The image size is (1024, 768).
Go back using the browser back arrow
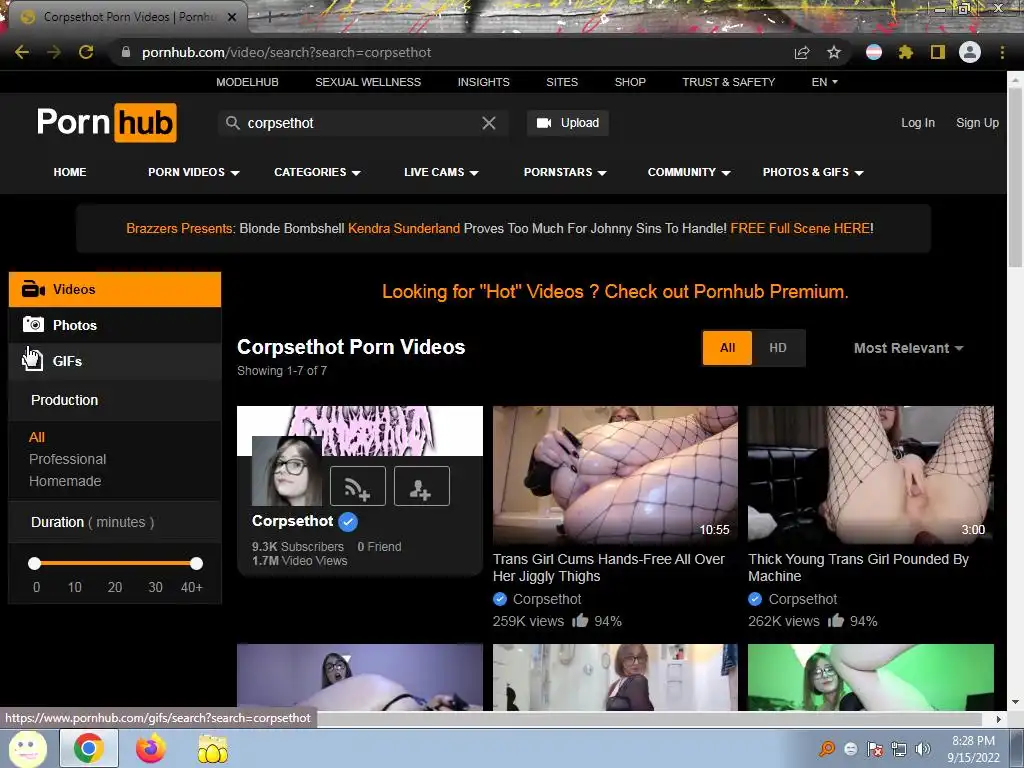tap(22, 52)
